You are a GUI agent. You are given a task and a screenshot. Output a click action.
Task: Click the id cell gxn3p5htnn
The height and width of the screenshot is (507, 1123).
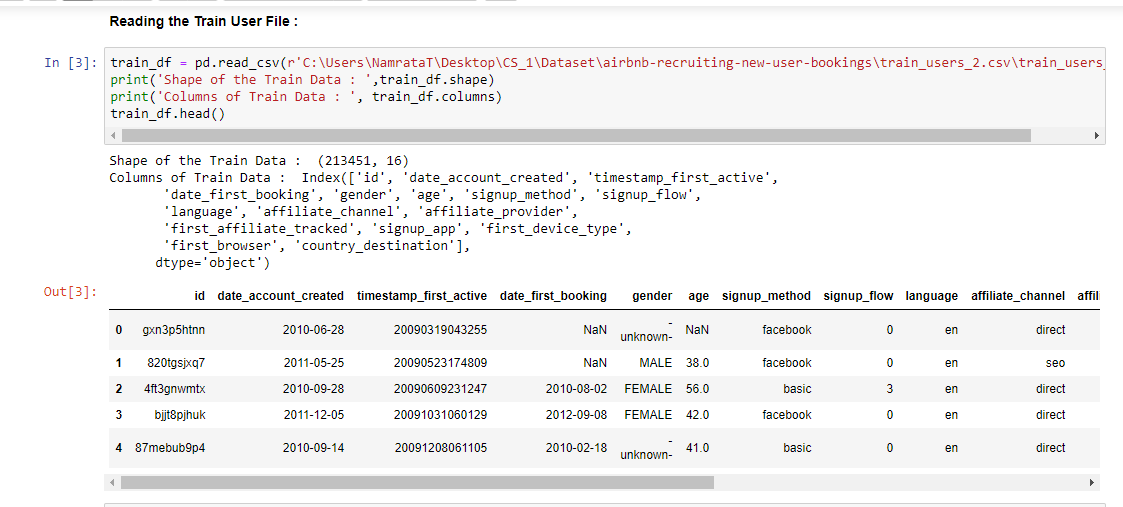tap(174, 330)
